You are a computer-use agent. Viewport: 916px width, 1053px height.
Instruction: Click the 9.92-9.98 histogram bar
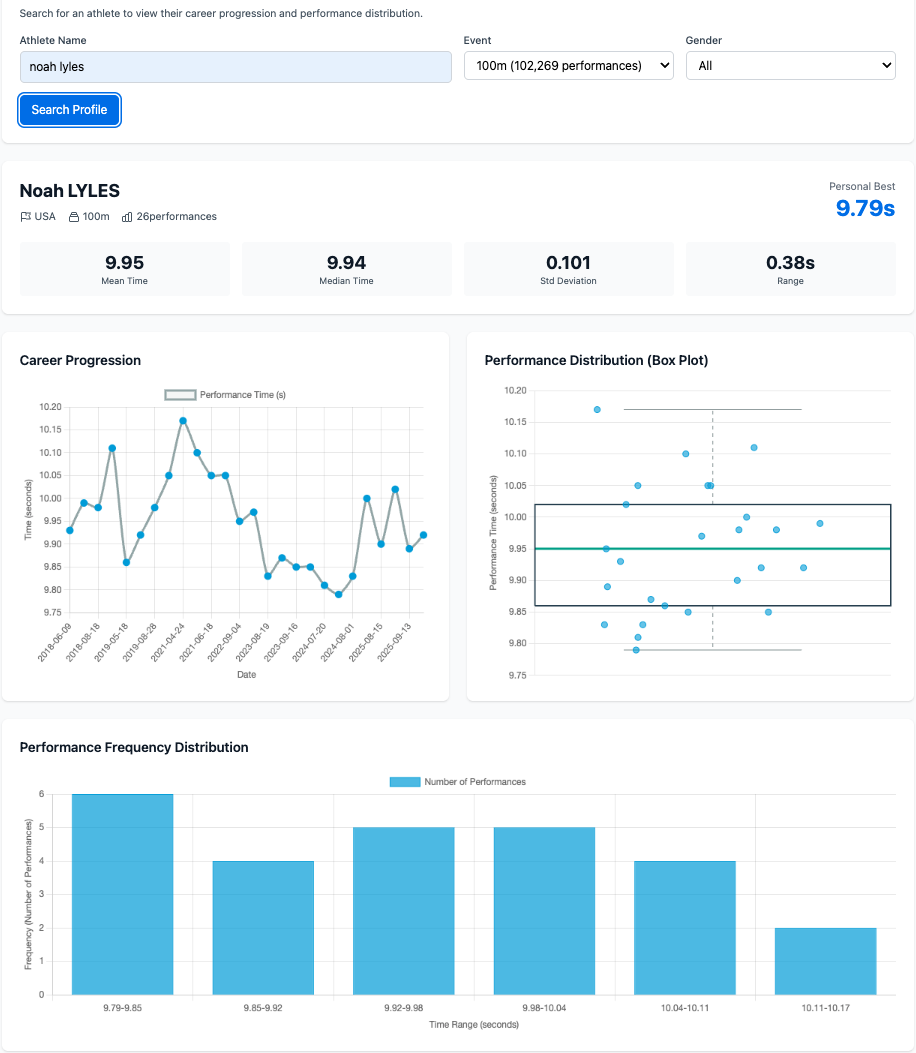click(x=404, y=911)
